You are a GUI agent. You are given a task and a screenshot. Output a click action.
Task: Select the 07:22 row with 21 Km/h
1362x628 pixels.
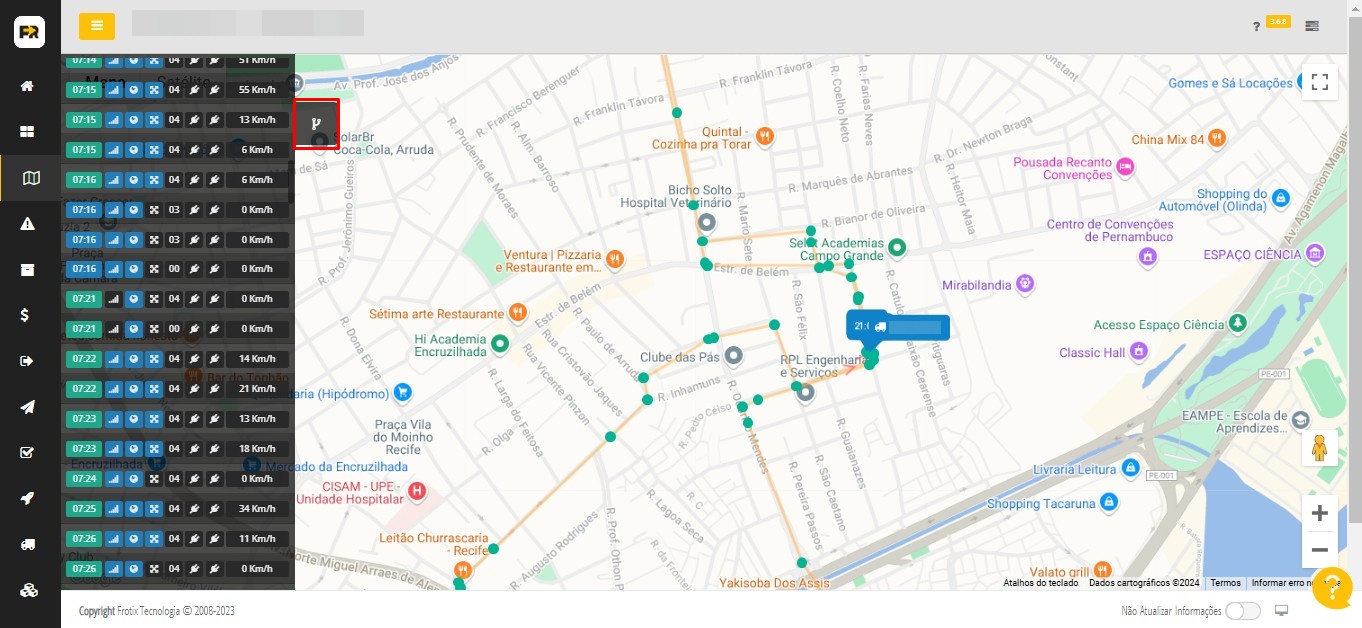coord(177,389)
